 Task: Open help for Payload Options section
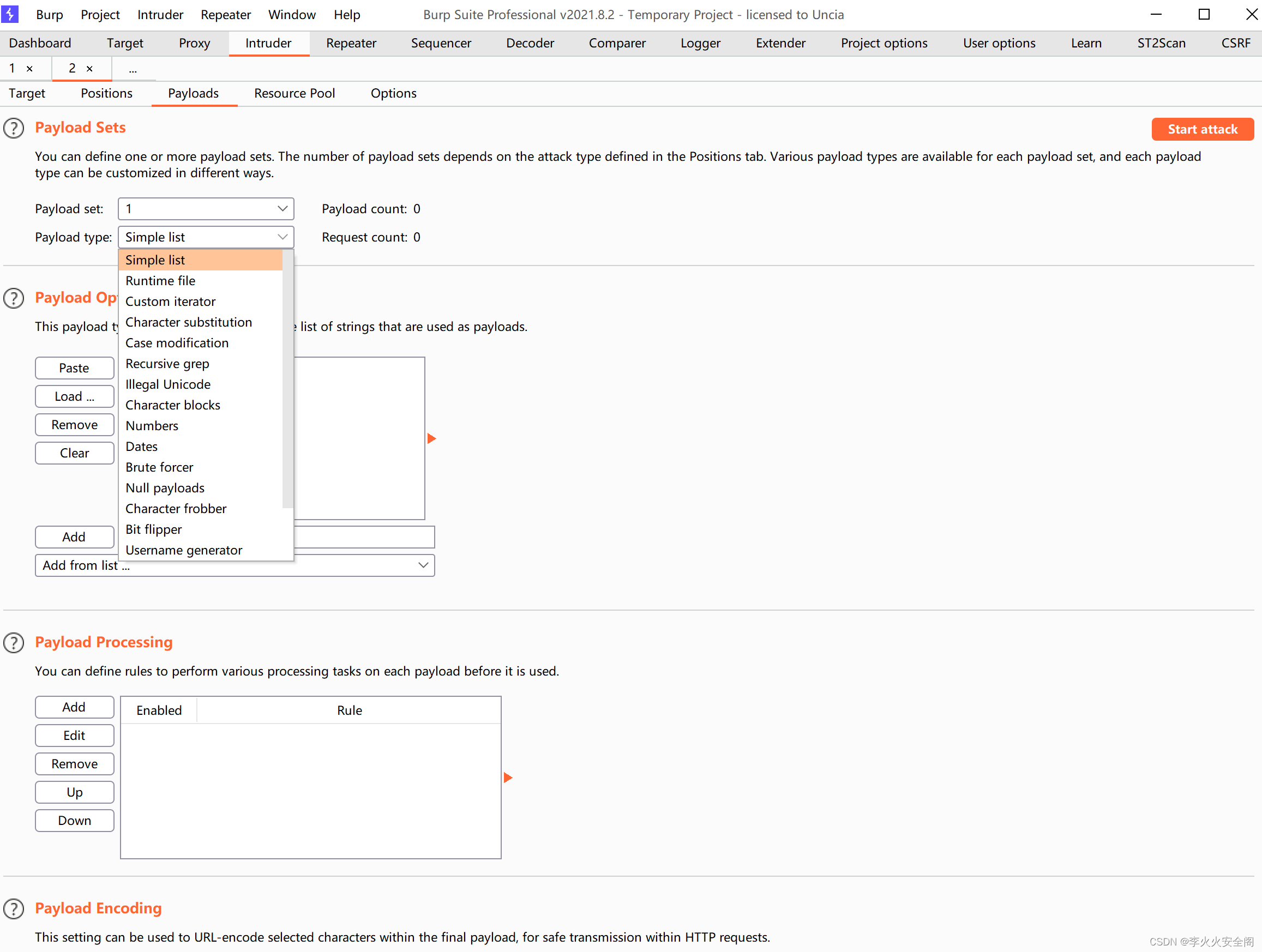point(14,298)
